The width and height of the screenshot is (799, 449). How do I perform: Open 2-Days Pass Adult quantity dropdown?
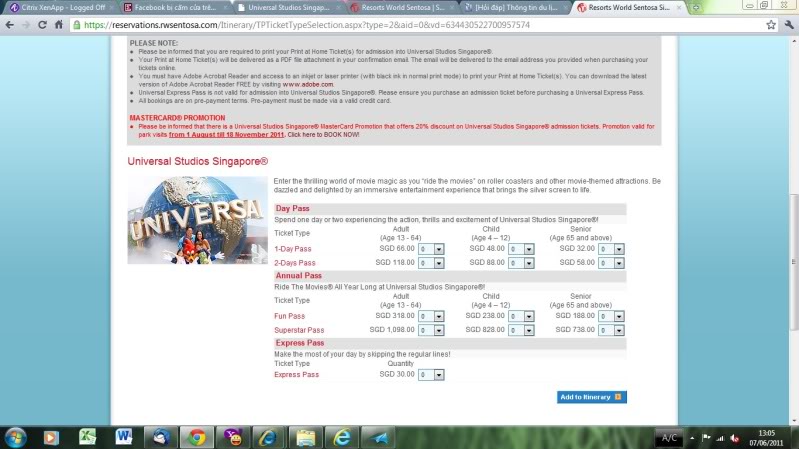tap(431, 263)
